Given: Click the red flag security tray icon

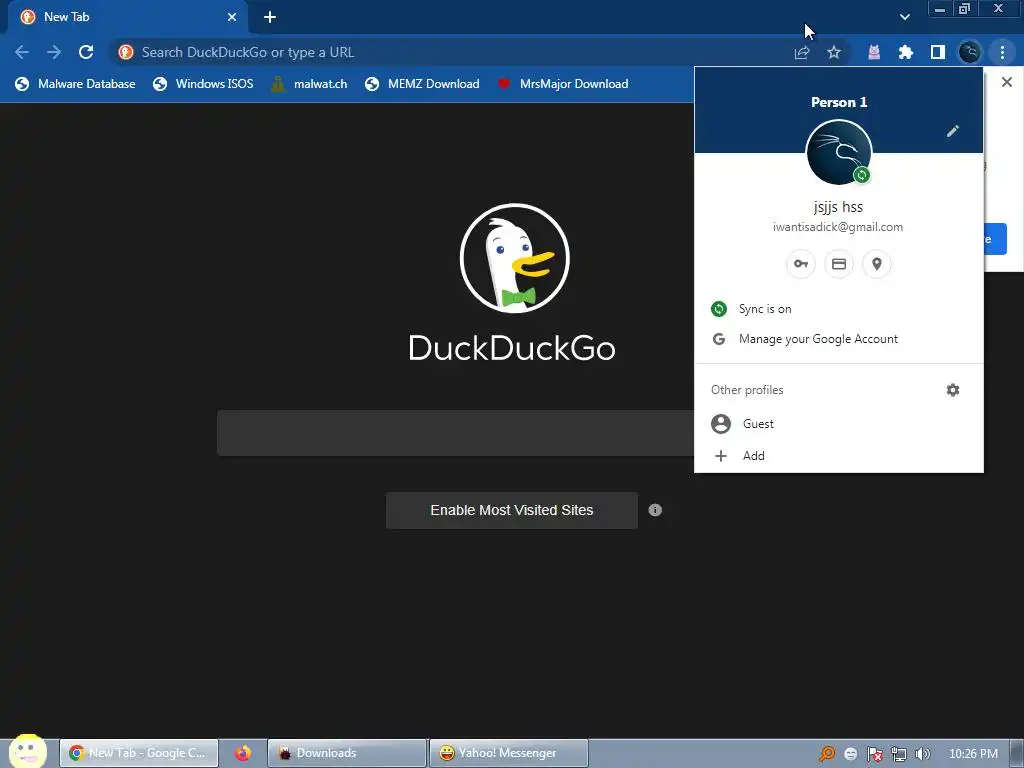Looking at the screenshot, I should [x=874, y=754].
